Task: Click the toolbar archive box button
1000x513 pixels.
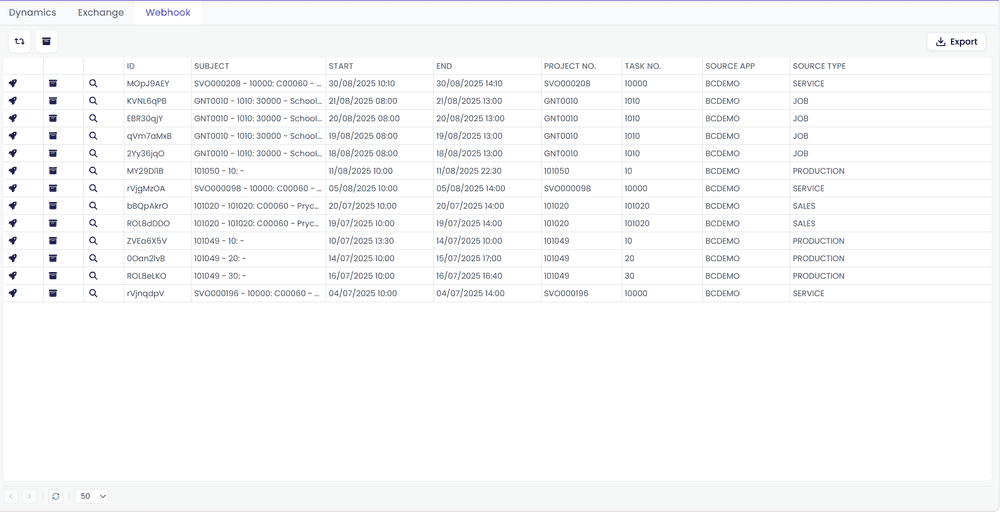Action: click(x=47, y=41)
